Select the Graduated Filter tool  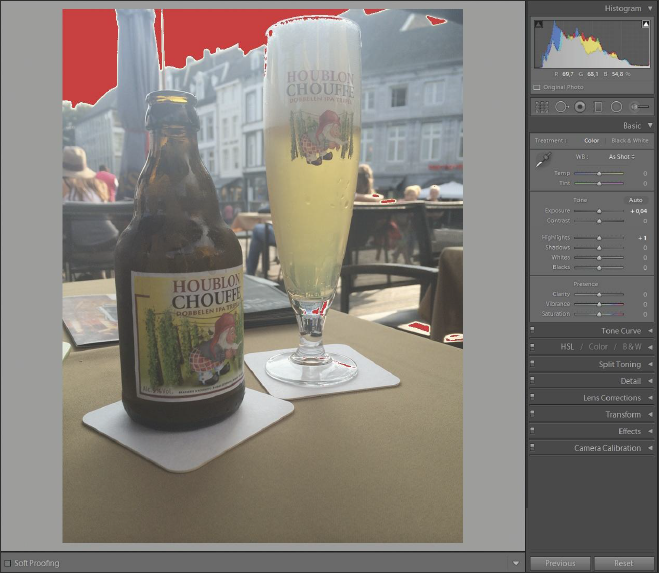(598, 107)
